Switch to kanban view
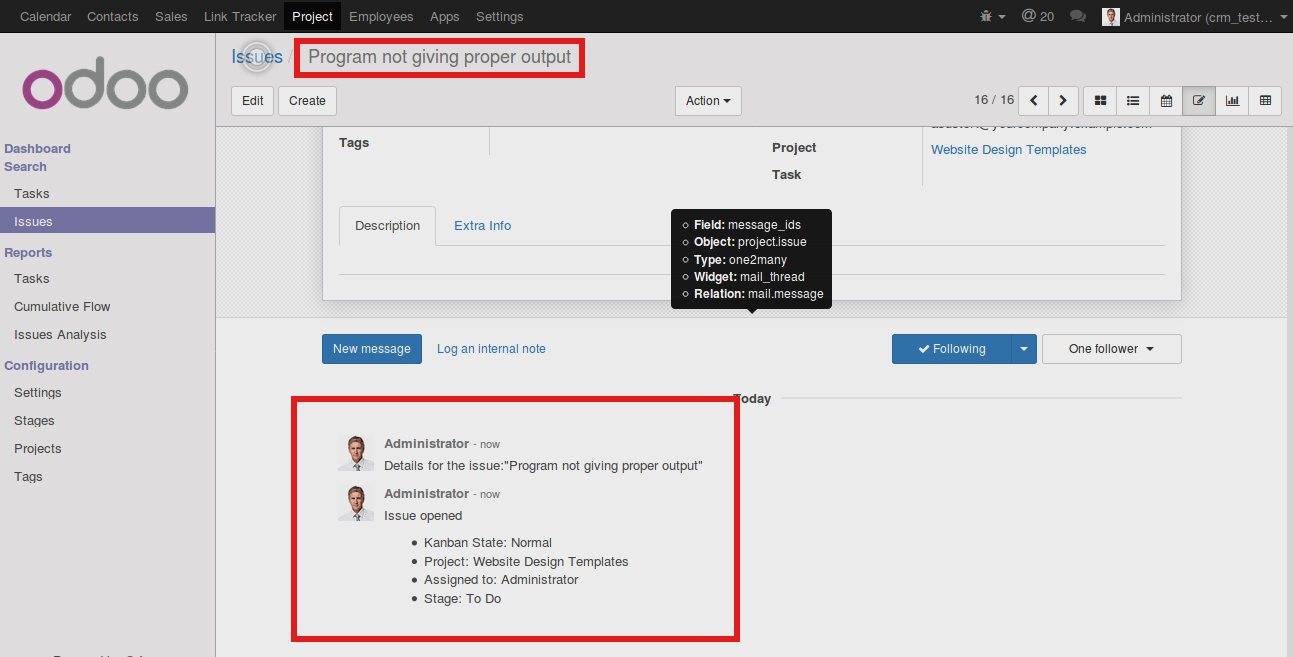This screenshot has width=1293, height=657. [1100, 100]
